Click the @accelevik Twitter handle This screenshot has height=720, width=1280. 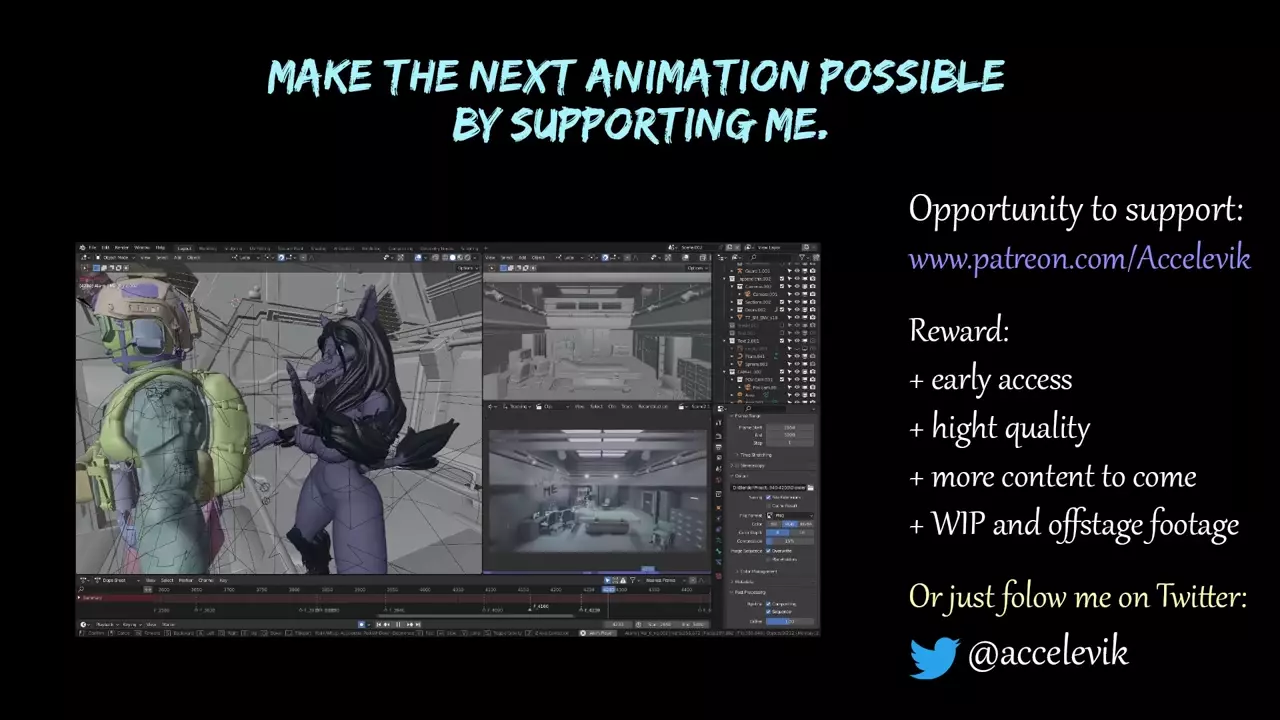(1047, 653)
